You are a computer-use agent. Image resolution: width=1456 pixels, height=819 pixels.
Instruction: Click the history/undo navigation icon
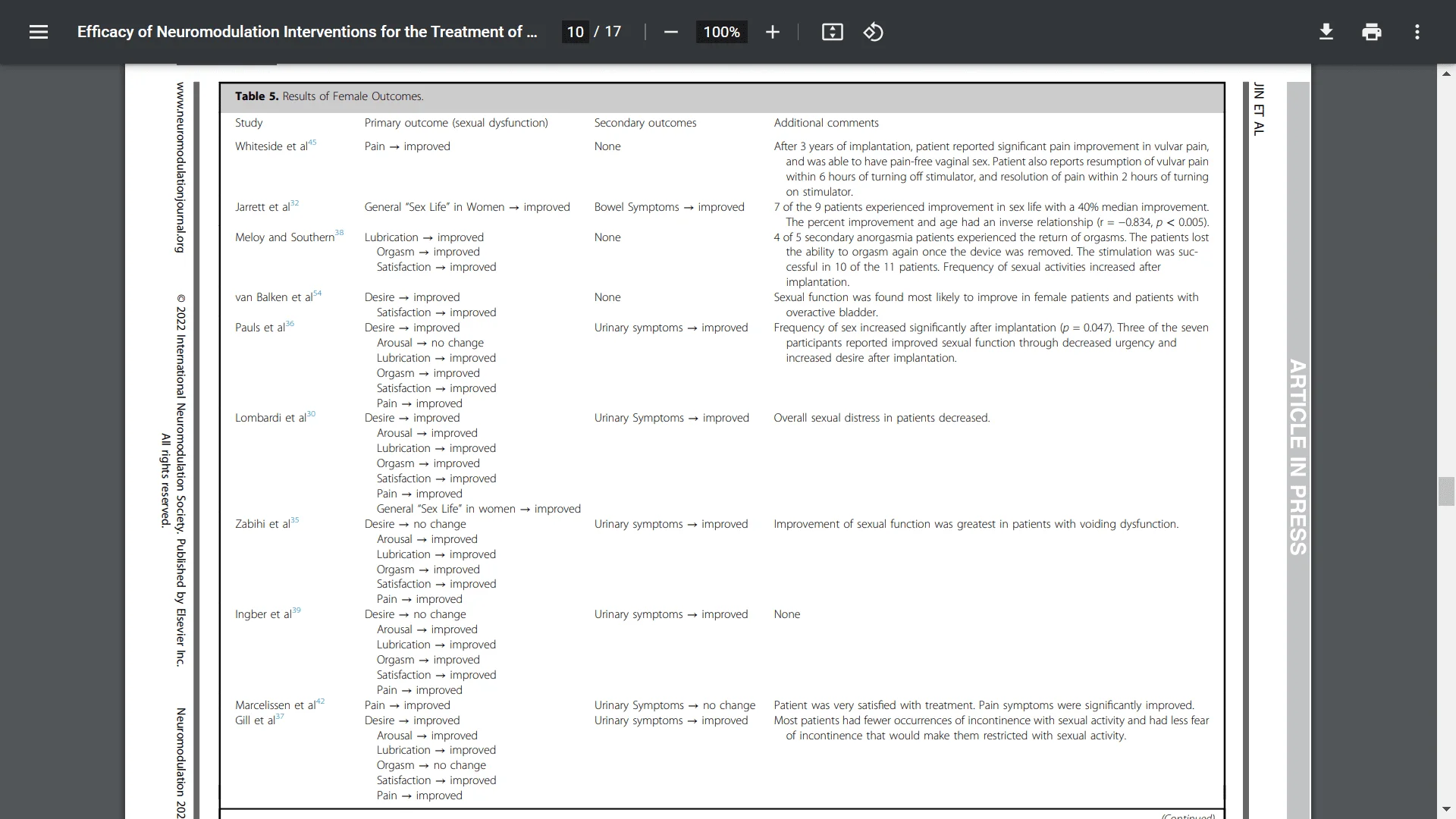click(x=872, y=31)
